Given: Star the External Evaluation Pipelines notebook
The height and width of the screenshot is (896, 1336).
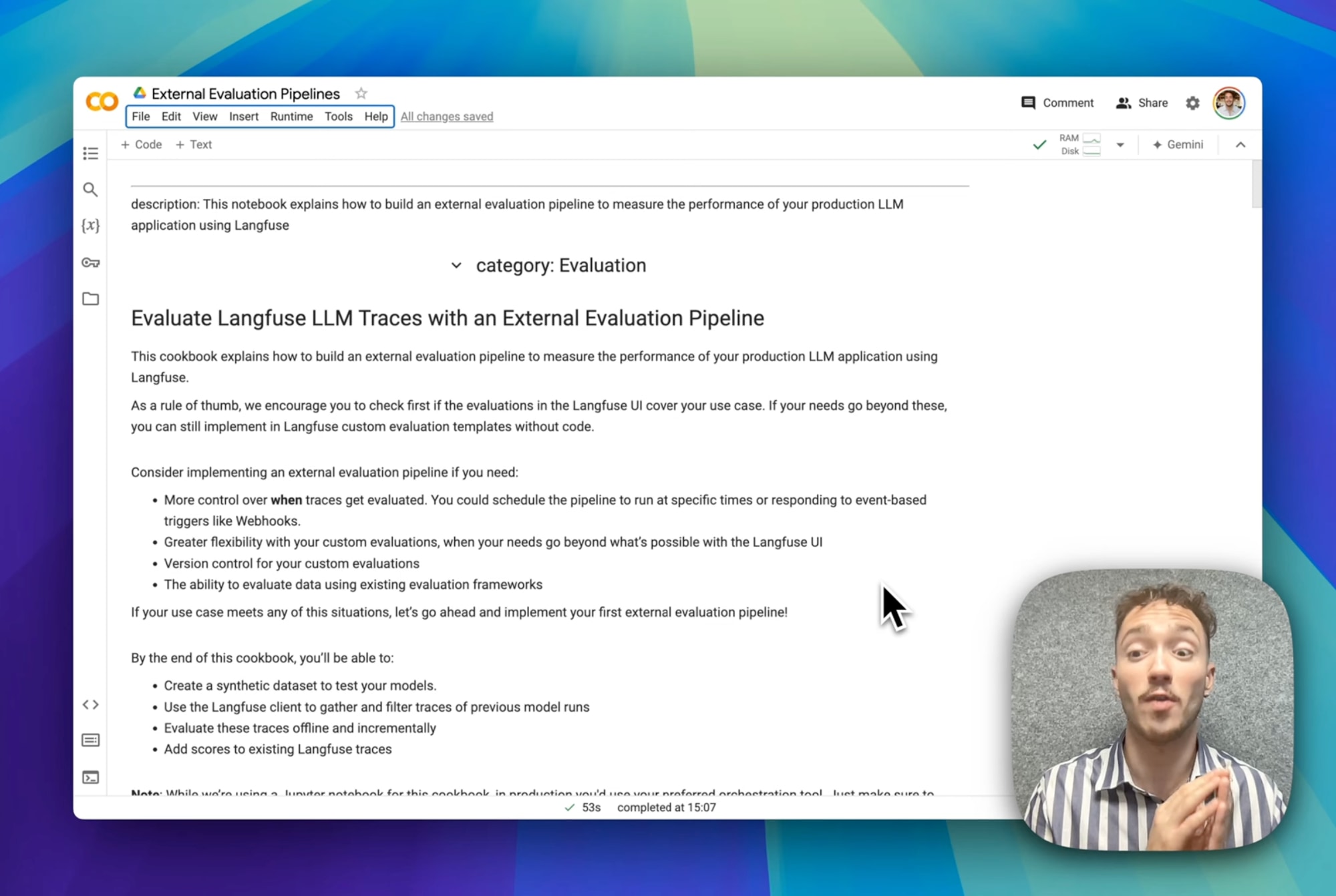Looking at the screenshot, I should point(361,93).
